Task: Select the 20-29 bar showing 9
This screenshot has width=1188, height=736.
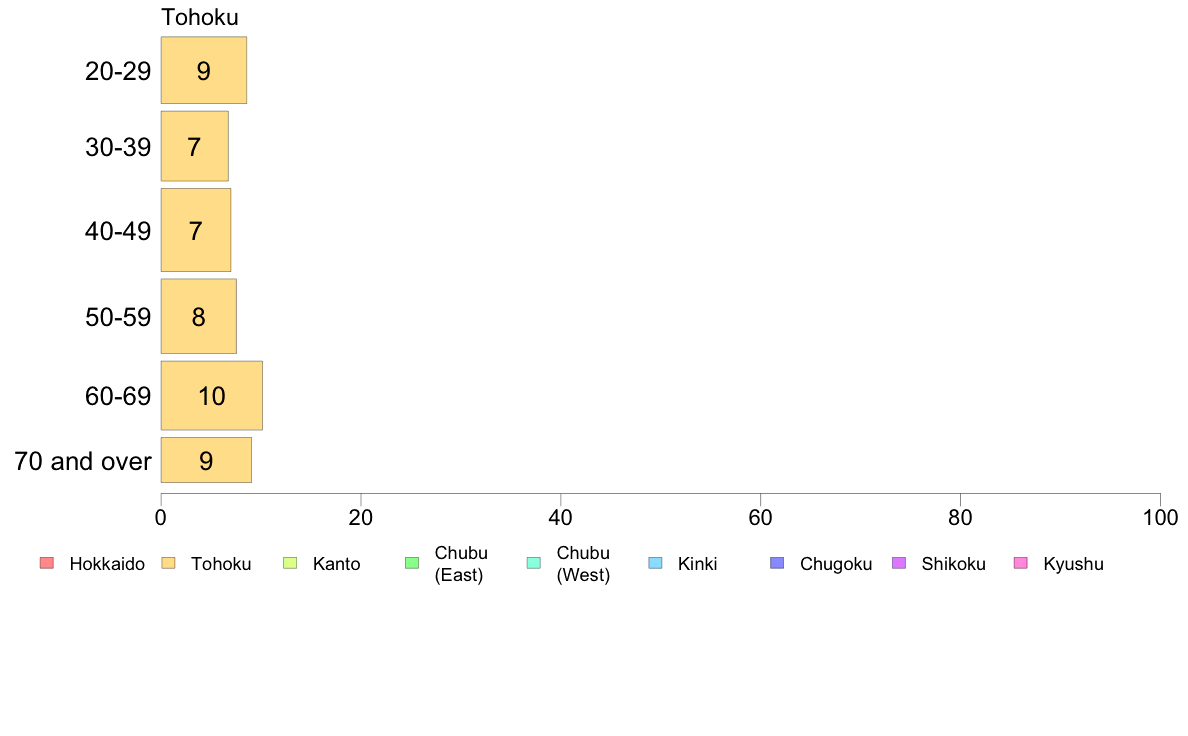Action: pos(204,70)
